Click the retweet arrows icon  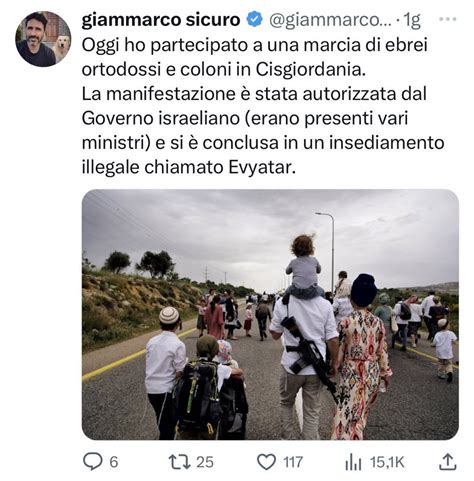point(180,462)
